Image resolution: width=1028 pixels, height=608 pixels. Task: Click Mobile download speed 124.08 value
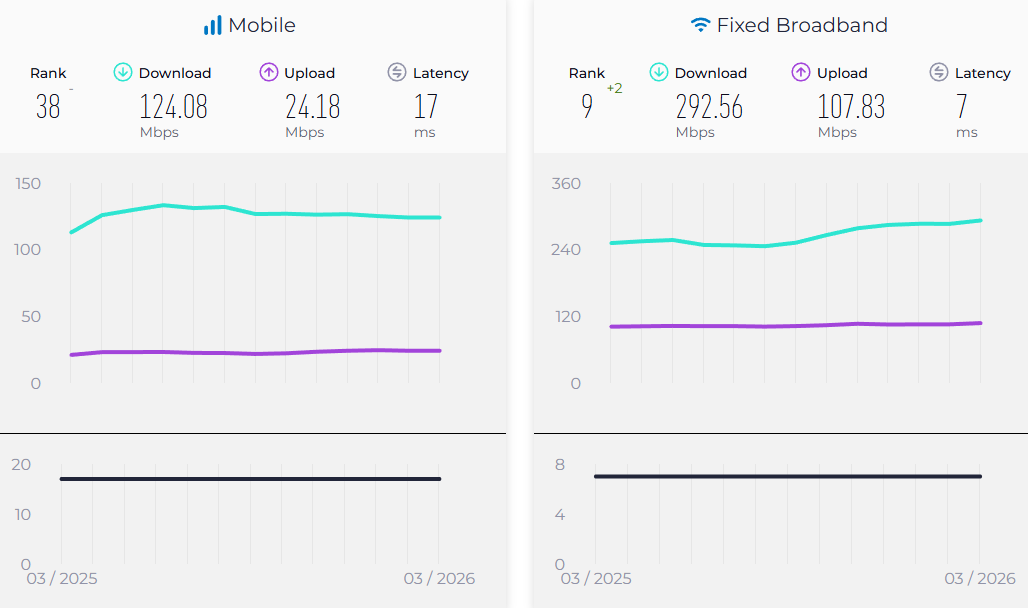173,106
